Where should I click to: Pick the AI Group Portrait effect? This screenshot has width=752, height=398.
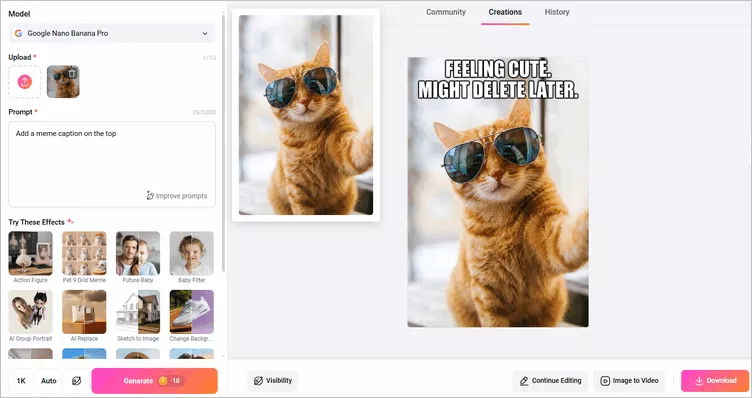coord(31,312)
